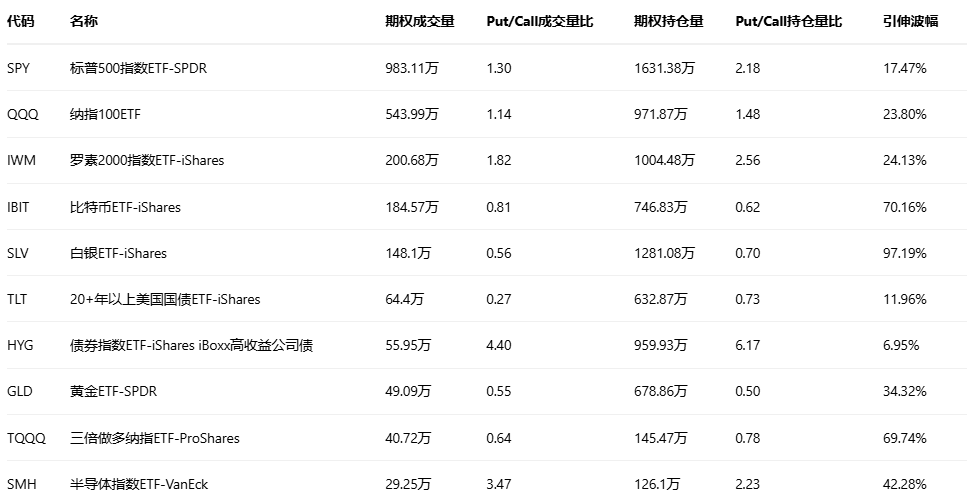Click the Put/Call成交量比 column header
Image resolution: width=973 pixels, height=501 pixels.
[x=539, y=22]
